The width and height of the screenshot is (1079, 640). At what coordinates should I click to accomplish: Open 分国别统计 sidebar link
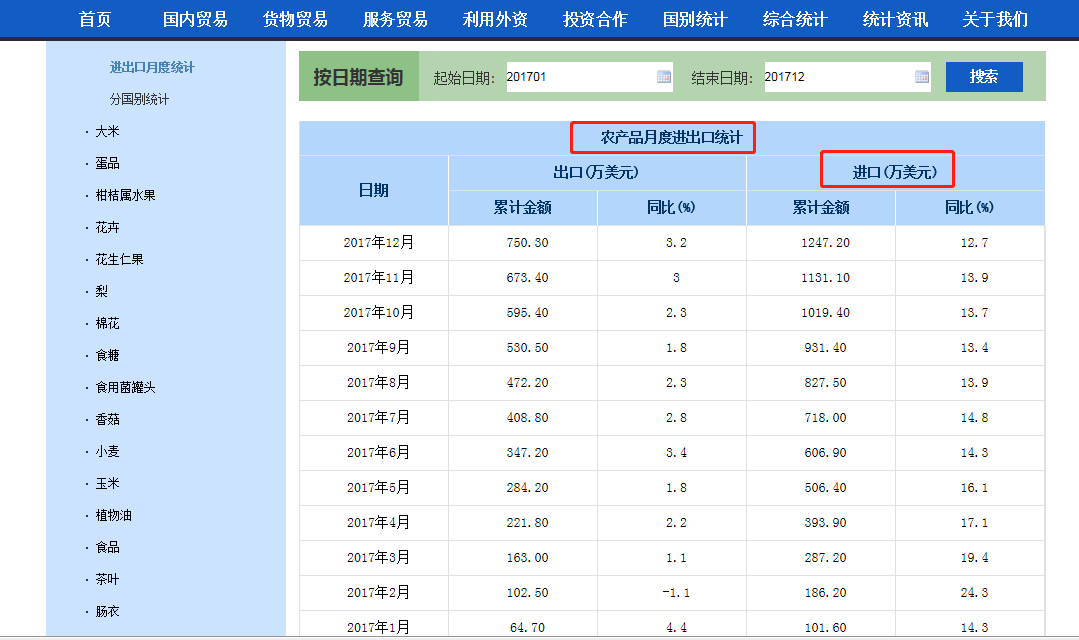click(139, 99)
